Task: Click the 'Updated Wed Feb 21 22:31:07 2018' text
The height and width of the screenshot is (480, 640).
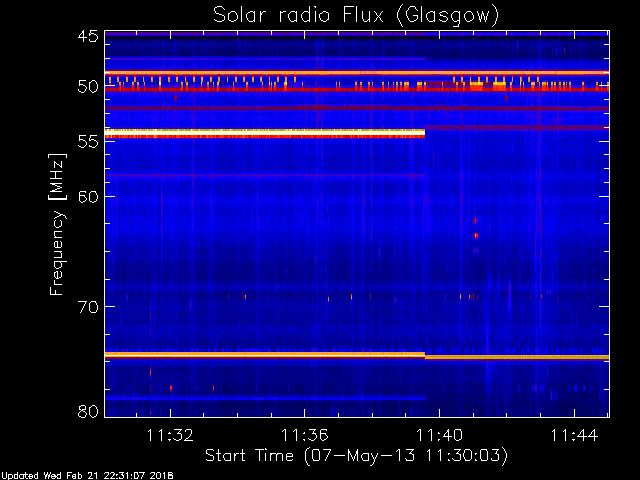Action: click(87, 476)
